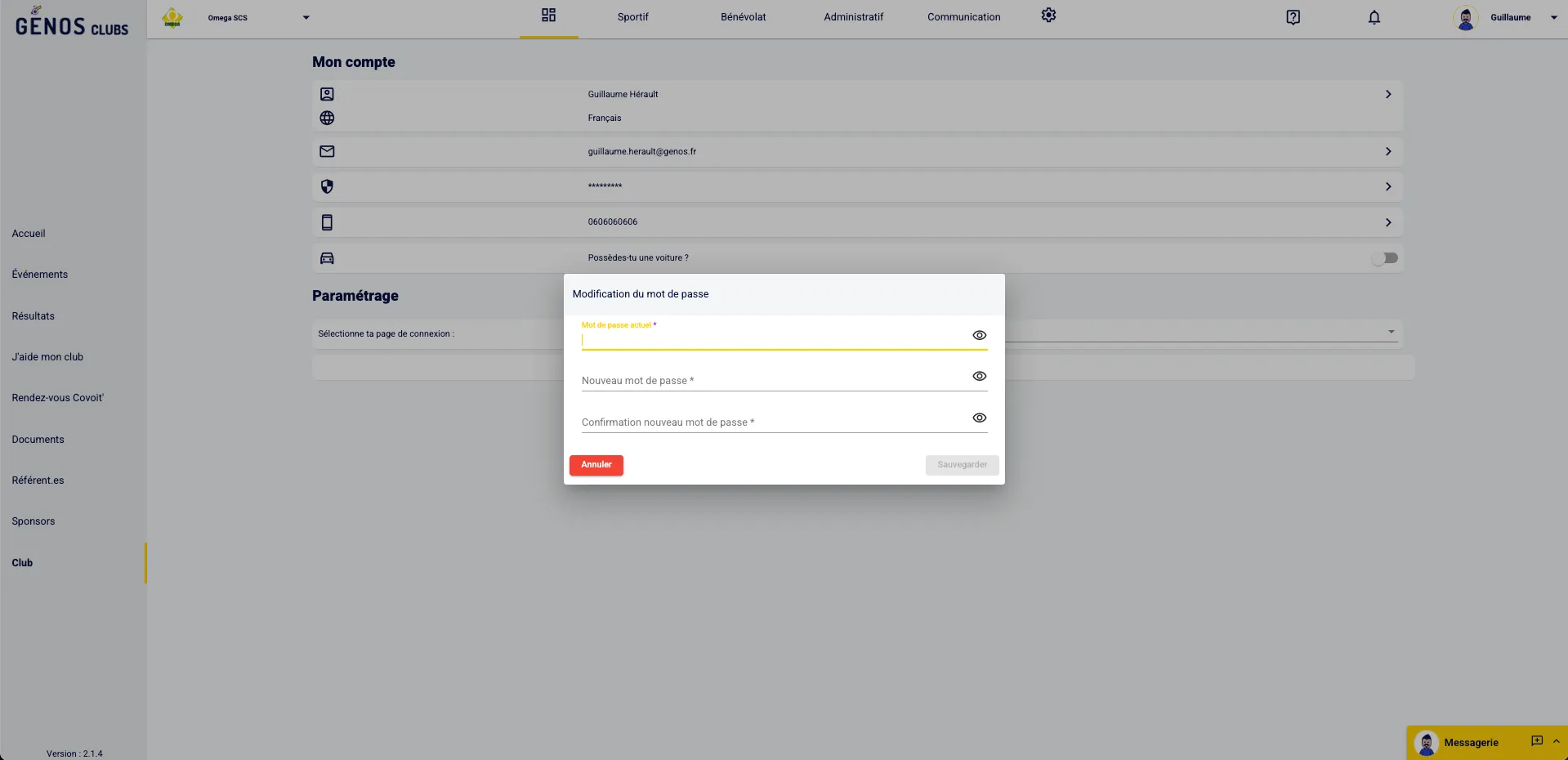Viewport: 1568px width, 760px height.
Task: Click the Annuler button
Action: point(596,465)
